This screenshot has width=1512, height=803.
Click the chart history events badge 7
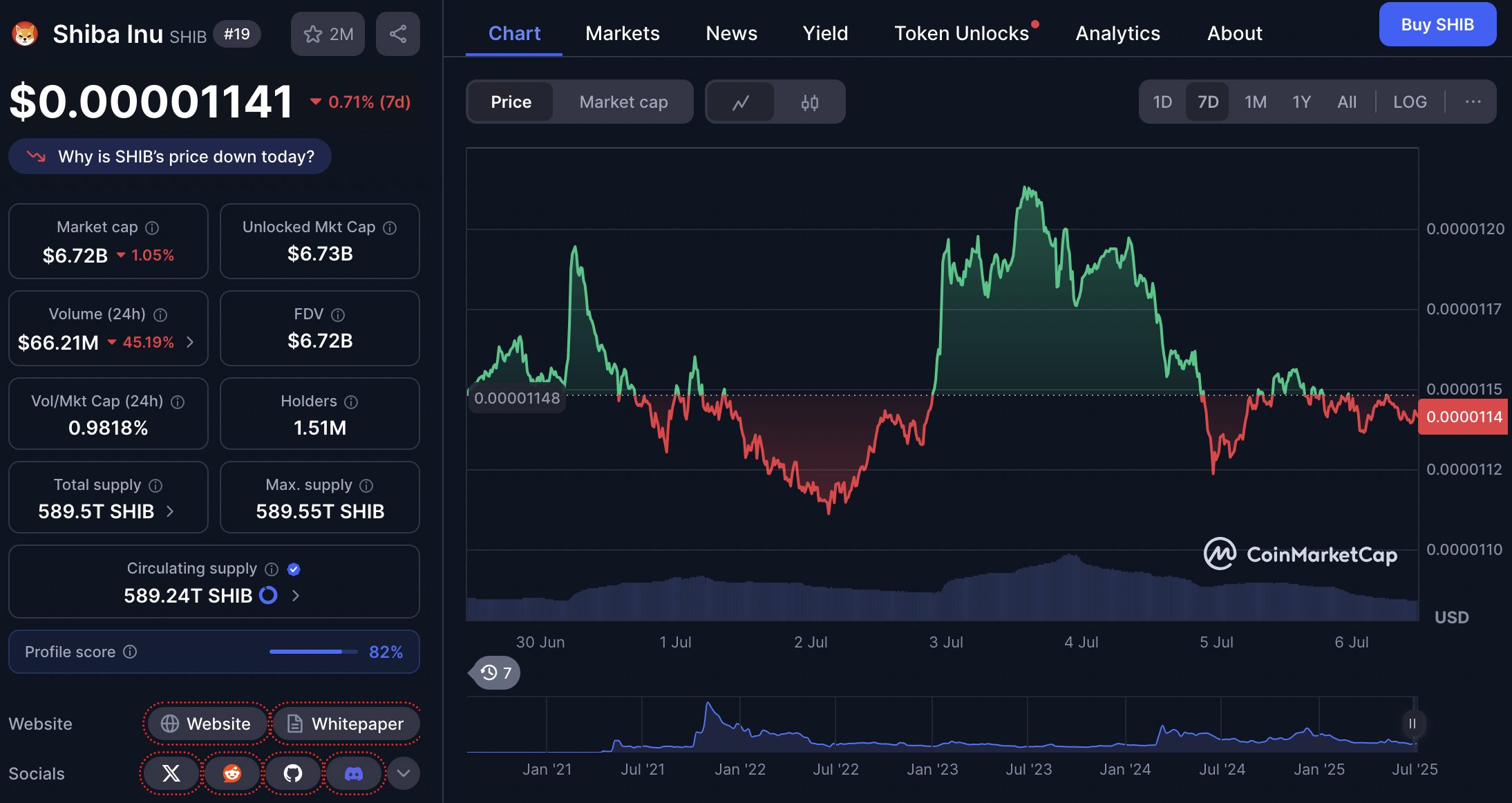(x=495, y=672)
